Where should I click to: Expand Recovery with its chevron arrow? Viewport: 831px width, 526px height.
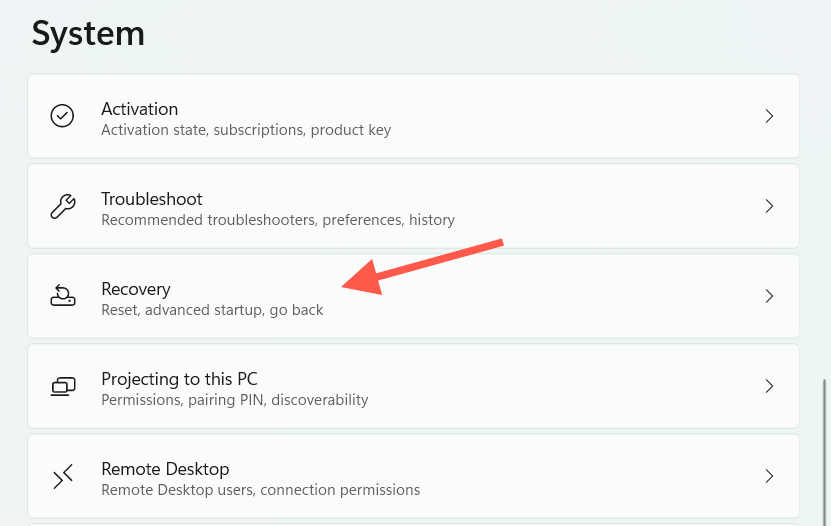pos(769,296)
